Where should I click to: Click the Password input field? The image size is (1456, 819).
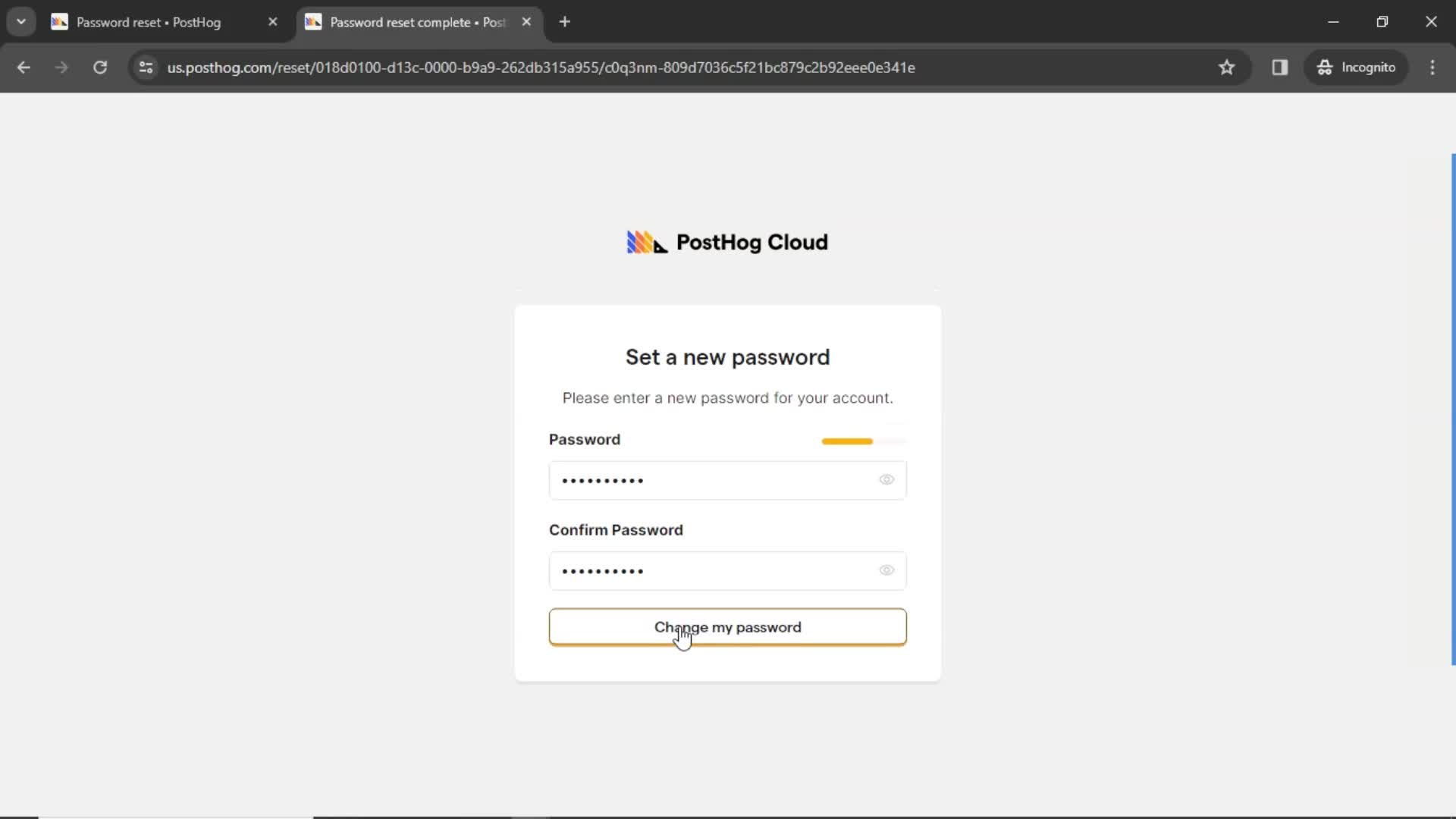(729, 480)
